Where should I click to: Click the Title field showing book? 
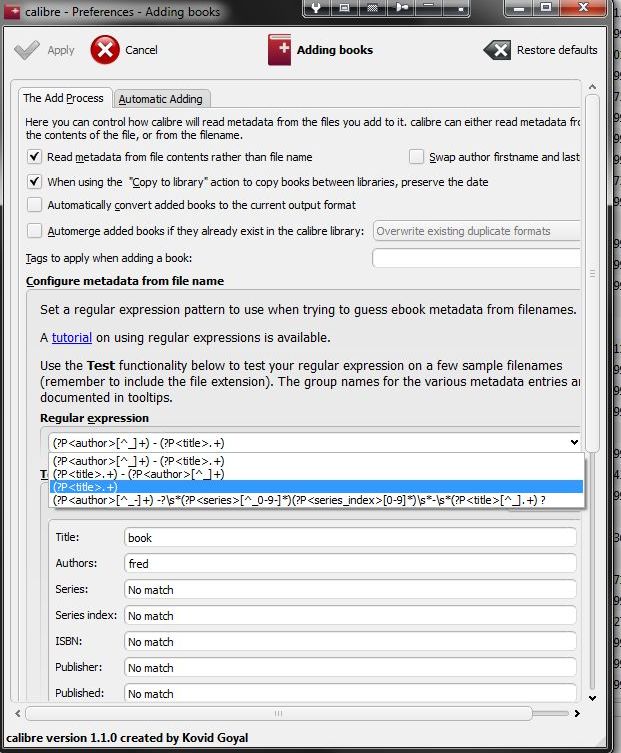(350, 537)
